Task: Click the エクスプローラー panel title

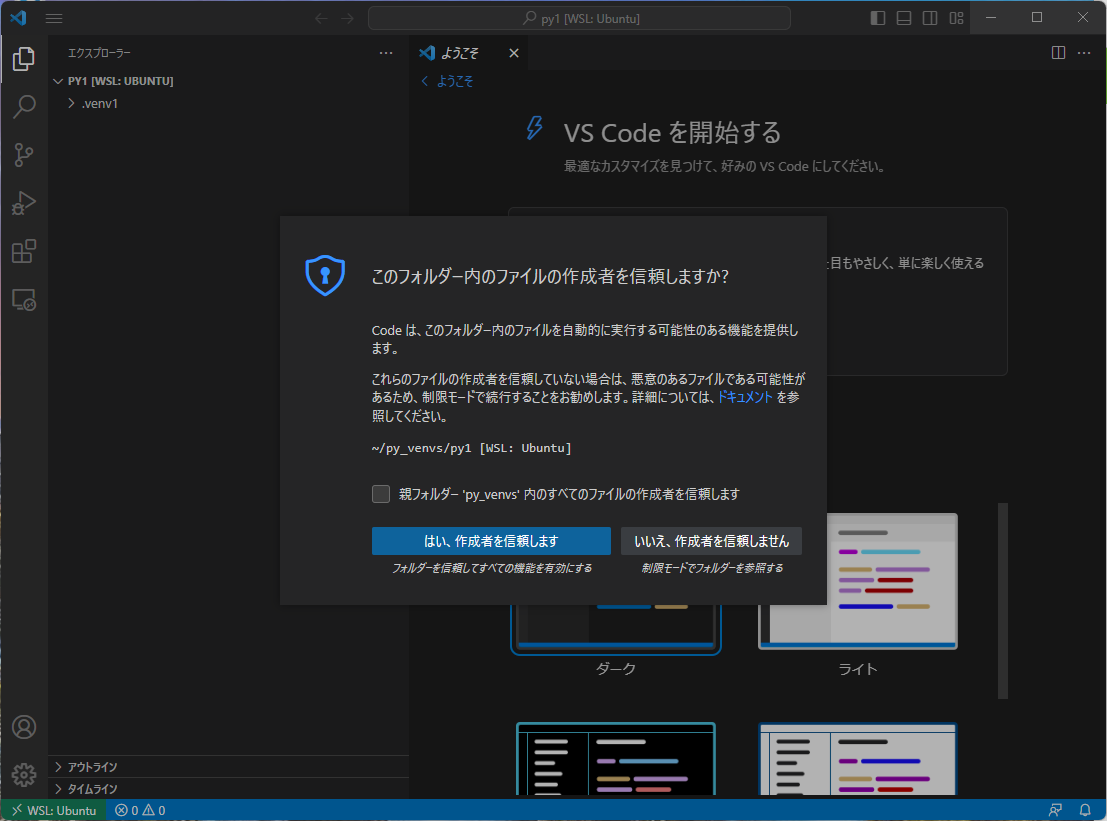Action: (99, 53)
